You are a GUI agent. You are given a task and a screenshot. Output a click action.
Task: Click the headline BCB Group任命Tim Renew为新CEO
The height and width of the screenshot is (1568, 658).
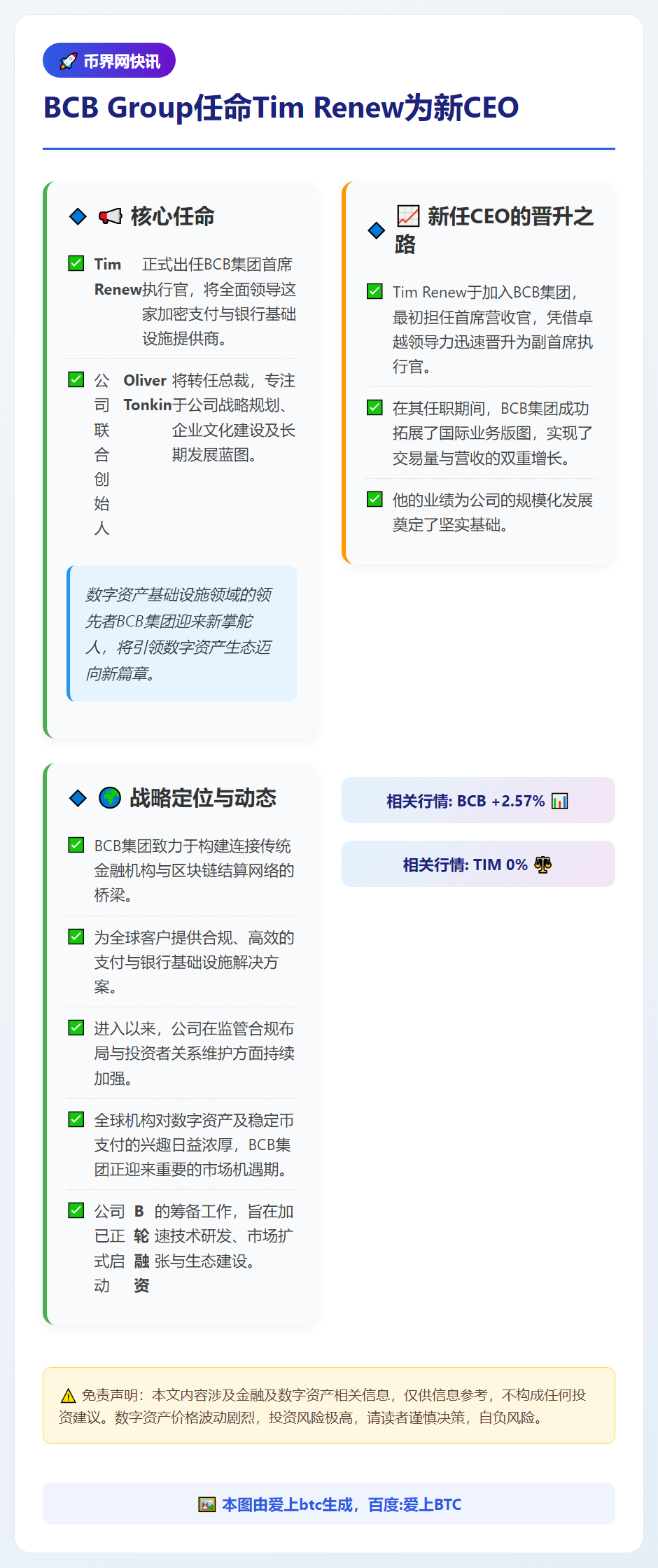point(281,108)
